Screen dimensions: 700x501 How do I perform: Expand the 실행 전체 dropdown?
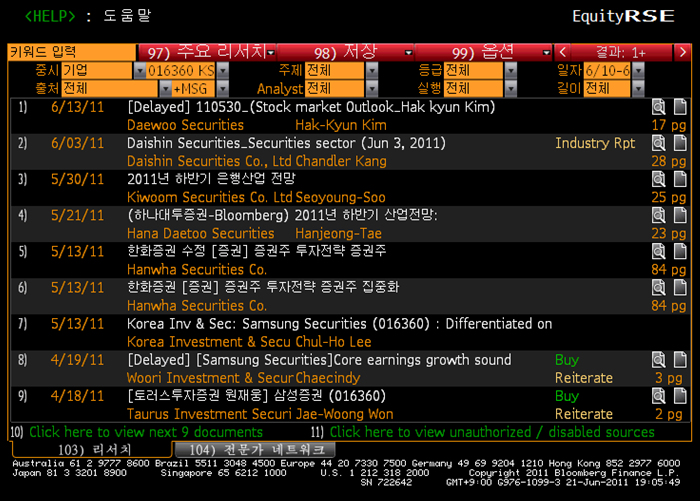point(510,89)
